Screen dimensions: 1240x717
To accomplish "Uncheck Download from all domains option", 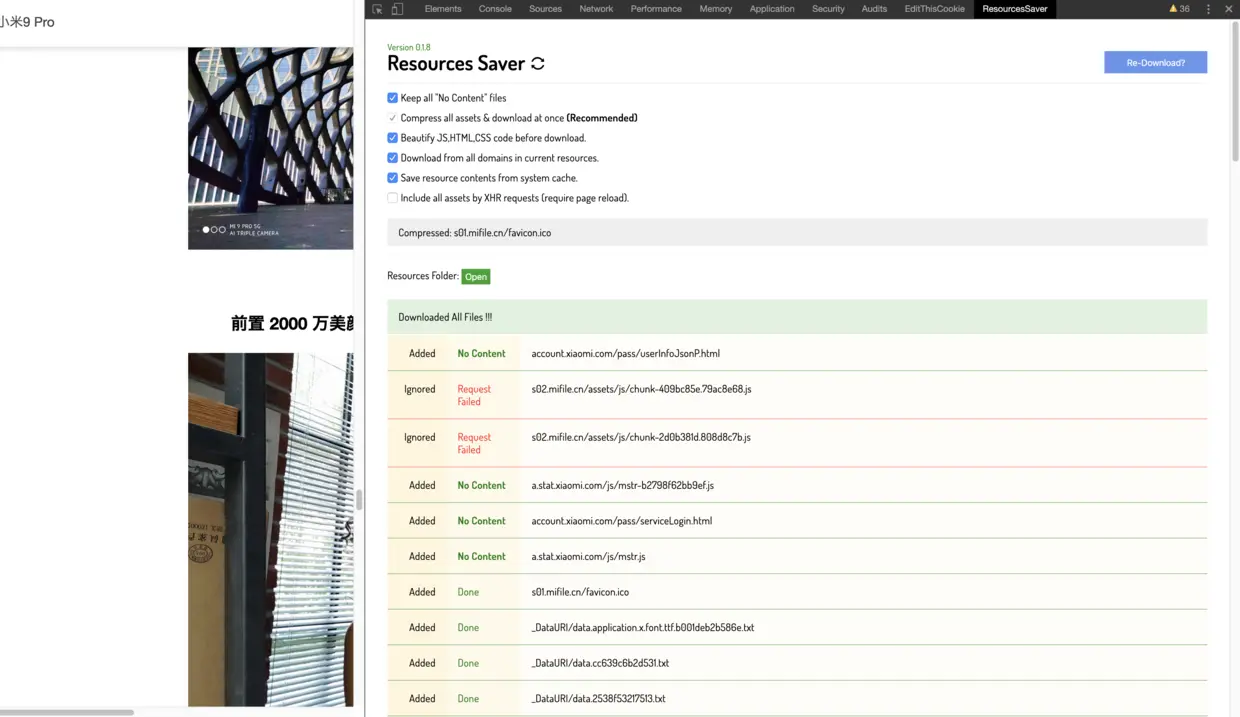I will pyautogui.click(x=392, y=158).
